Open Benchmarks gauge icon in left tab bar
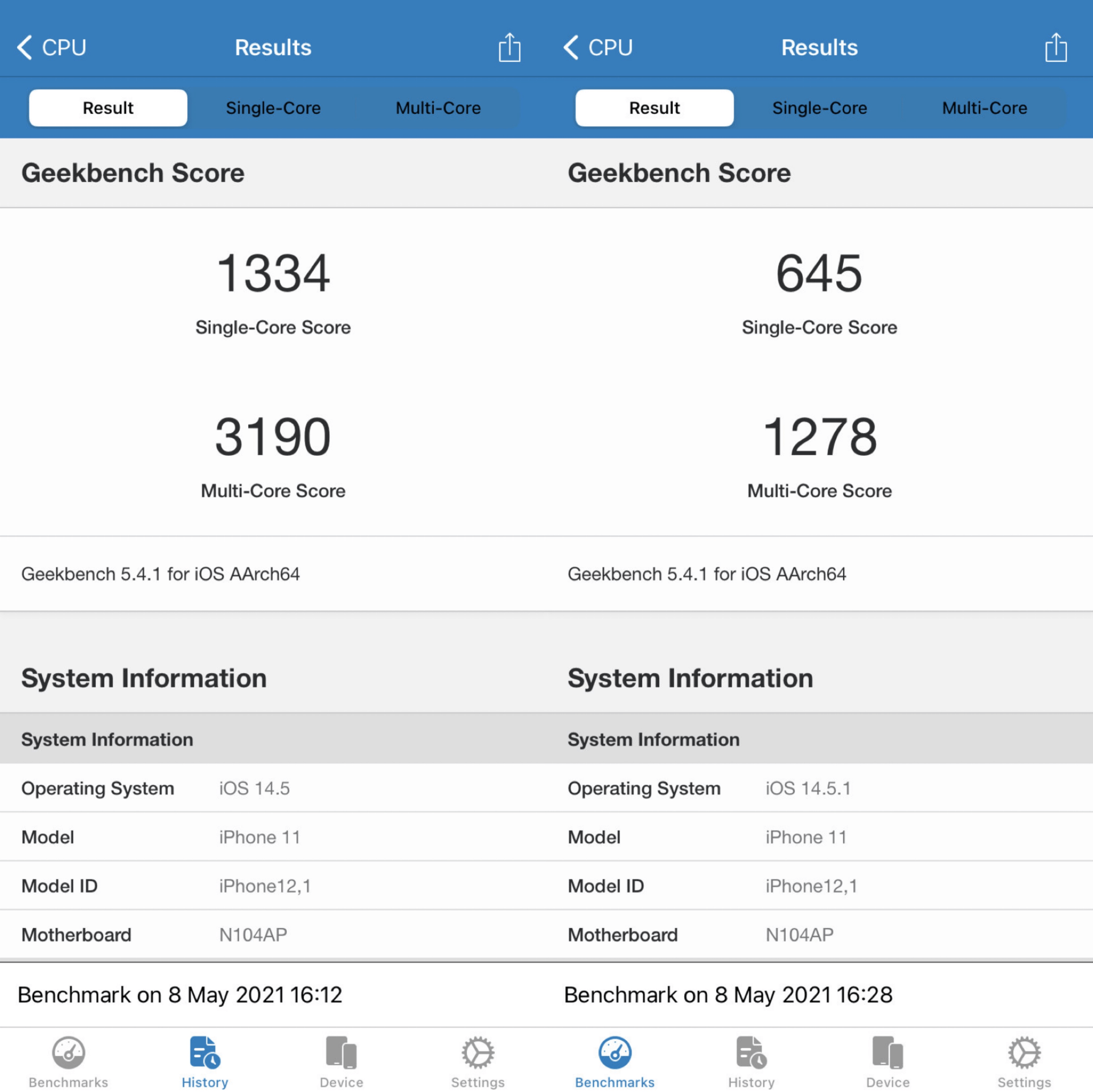The width and height of the screenshot is (1093, 1092). point(68,1052)
